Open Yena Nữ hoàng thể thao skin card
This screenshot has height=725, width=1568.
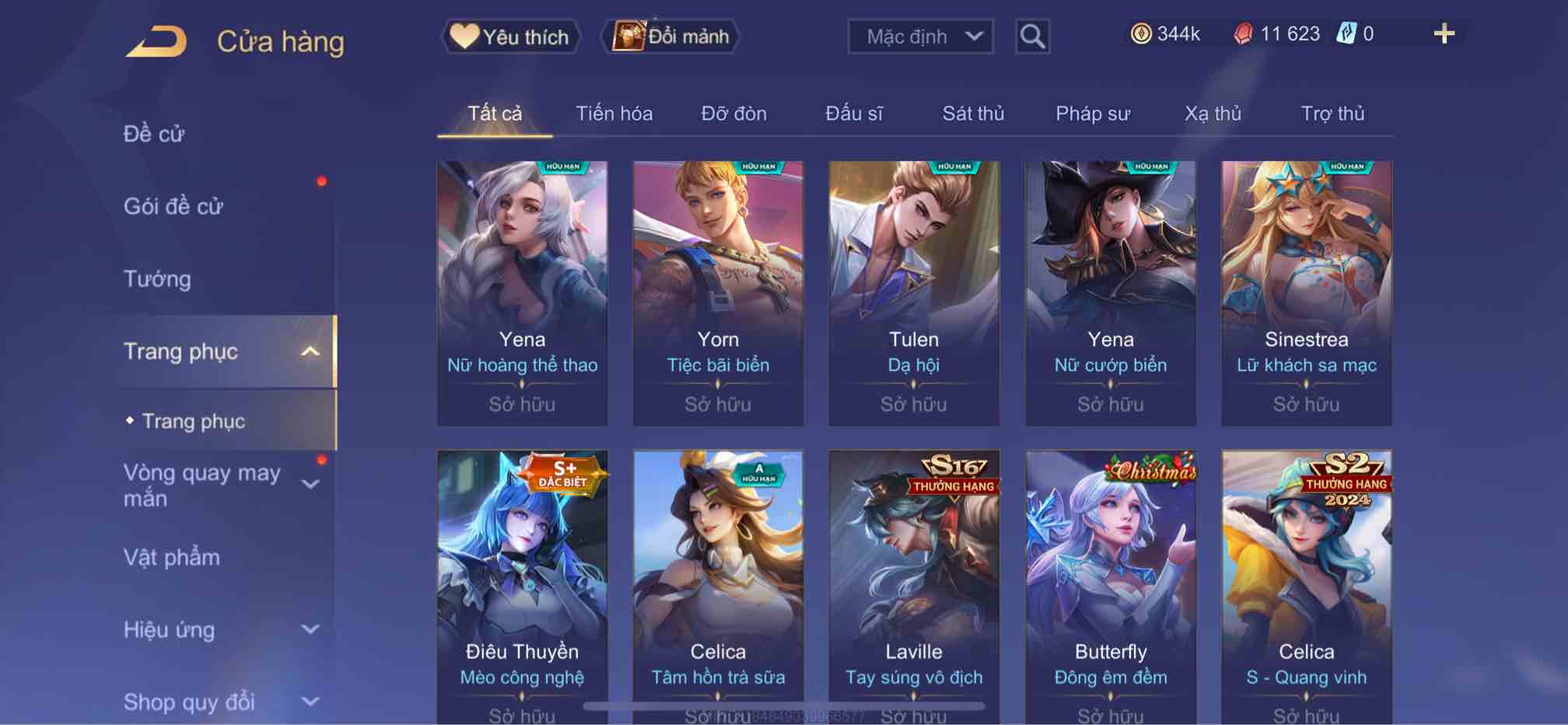pyautogui.click(x=522, y=293)
